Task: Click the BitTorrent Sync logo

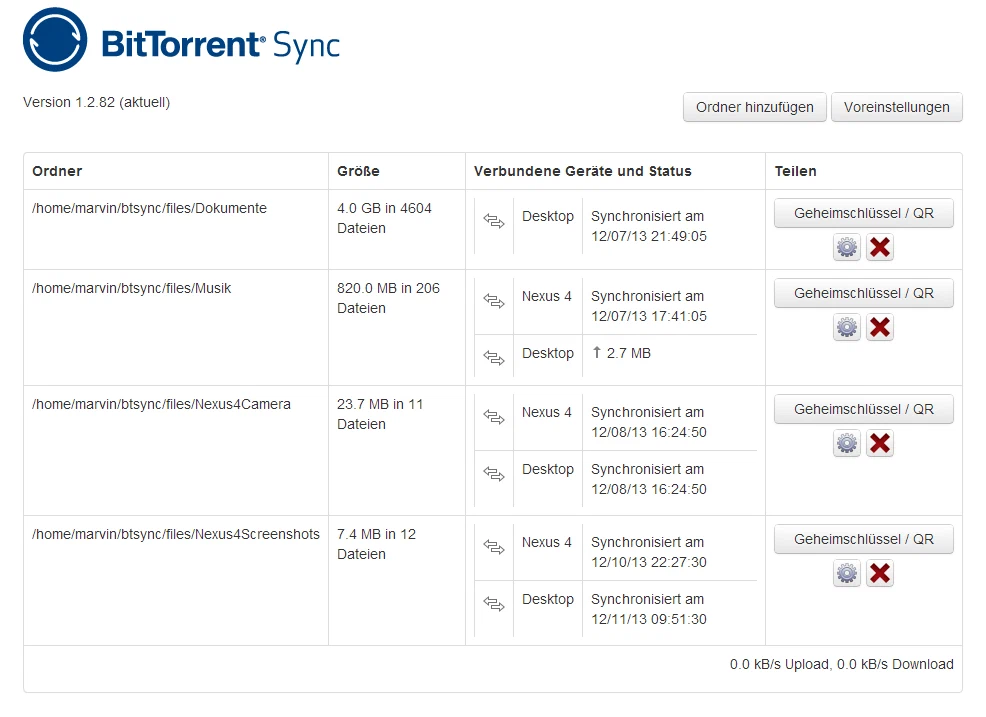Action: (181, 40)
